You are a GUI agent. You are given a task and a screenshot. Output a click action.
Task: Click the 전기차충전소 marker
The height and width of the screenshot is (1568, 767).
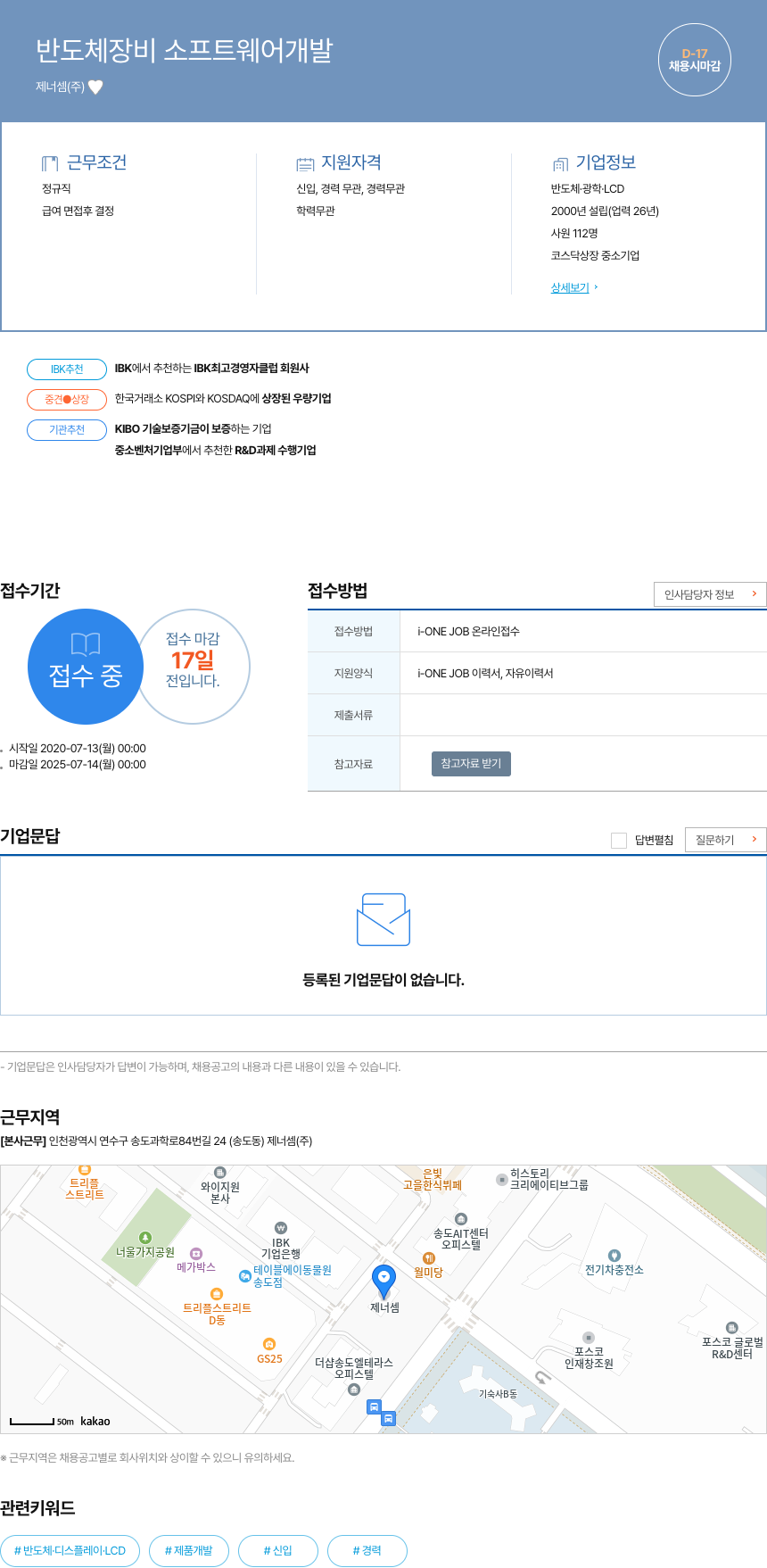614,1256
